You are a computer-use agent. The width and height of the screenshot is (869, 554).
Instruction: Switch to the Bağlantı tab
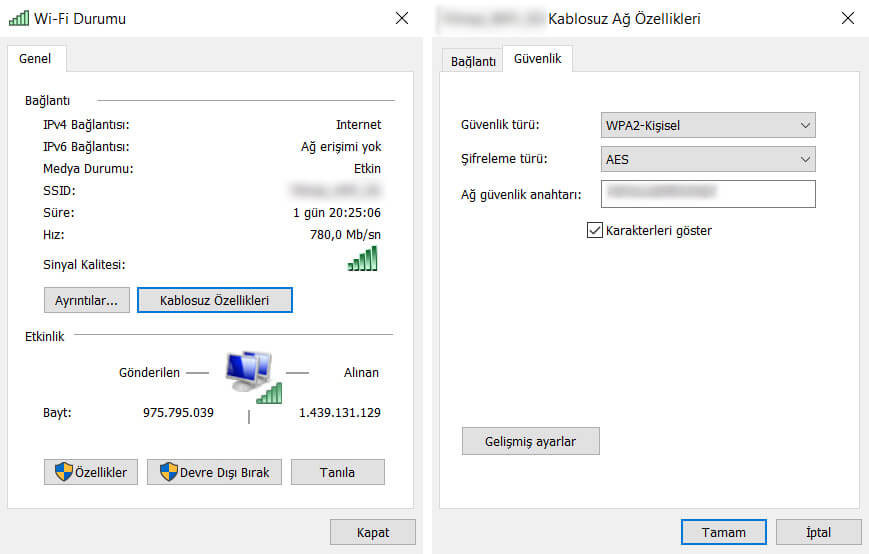coord(473,61)
